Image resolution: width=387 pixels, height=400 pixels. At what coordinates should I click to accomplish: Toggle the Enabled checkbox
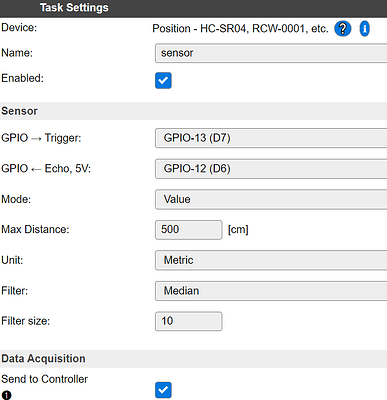pyautogui.click(x=163, y=80)
